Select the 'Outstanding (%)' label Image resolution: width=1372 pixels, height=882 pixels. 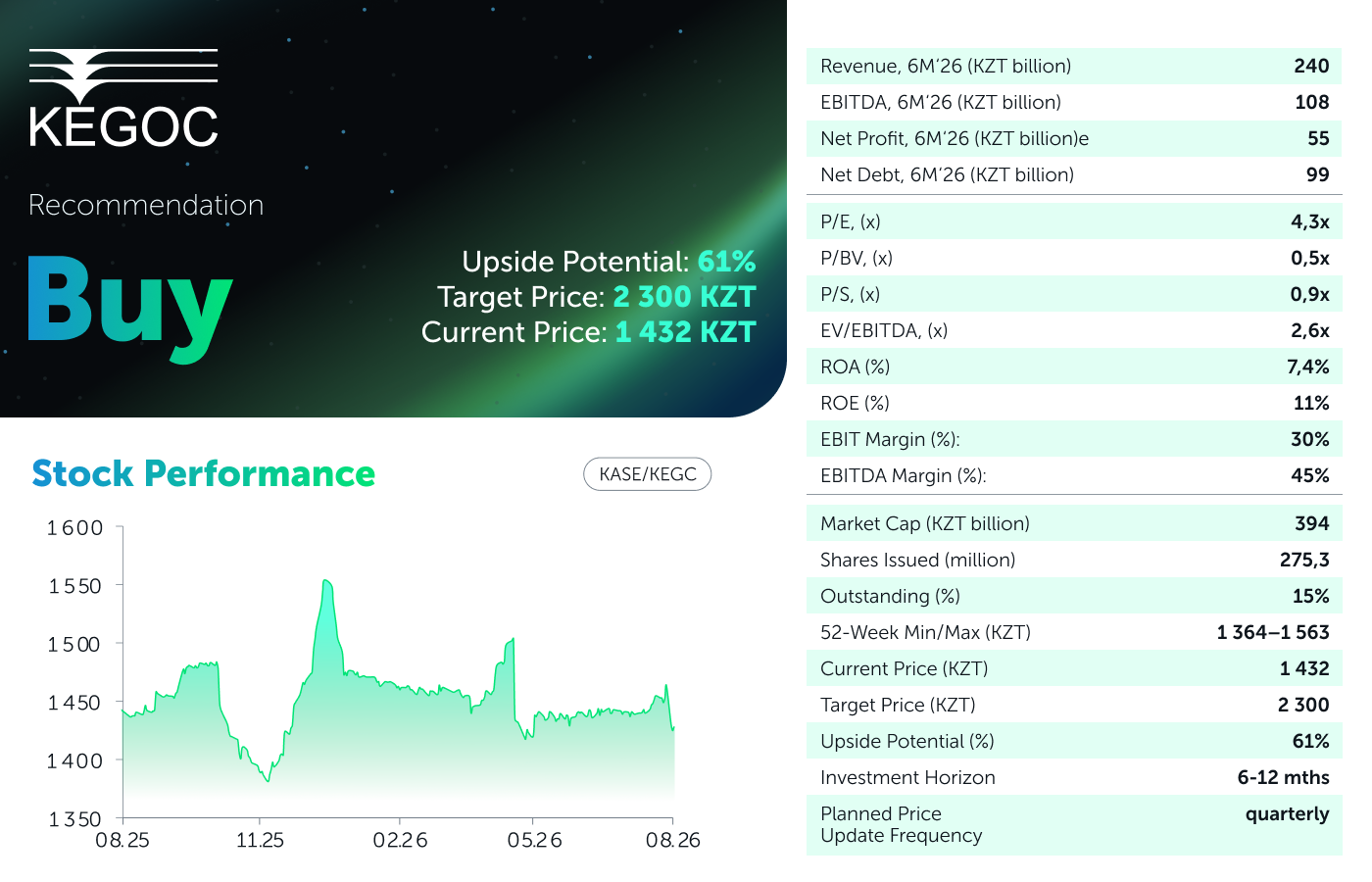click(891, 597)
